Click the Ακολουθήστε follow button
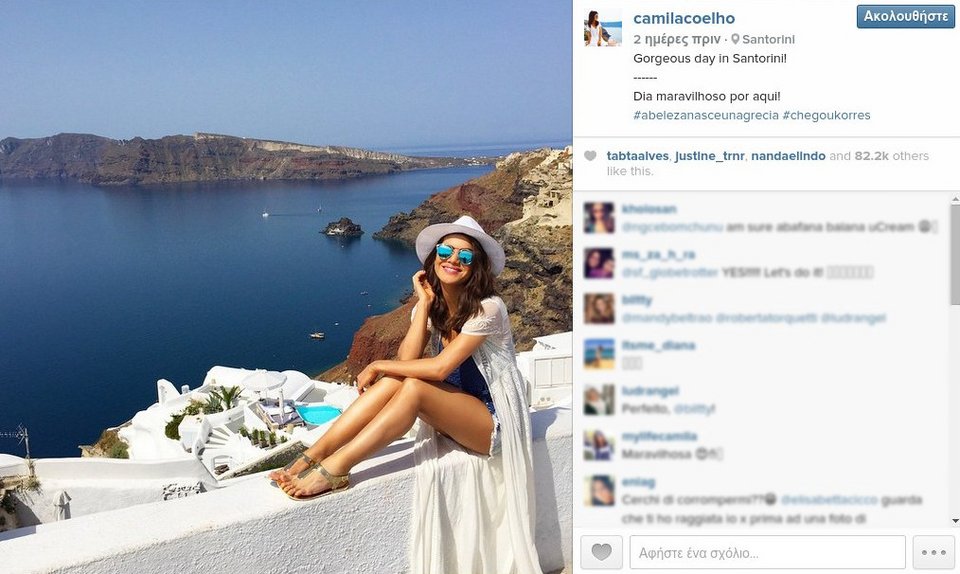Image resolution: width=960 pixels, height=574 pixels. (x=906, y=17)
